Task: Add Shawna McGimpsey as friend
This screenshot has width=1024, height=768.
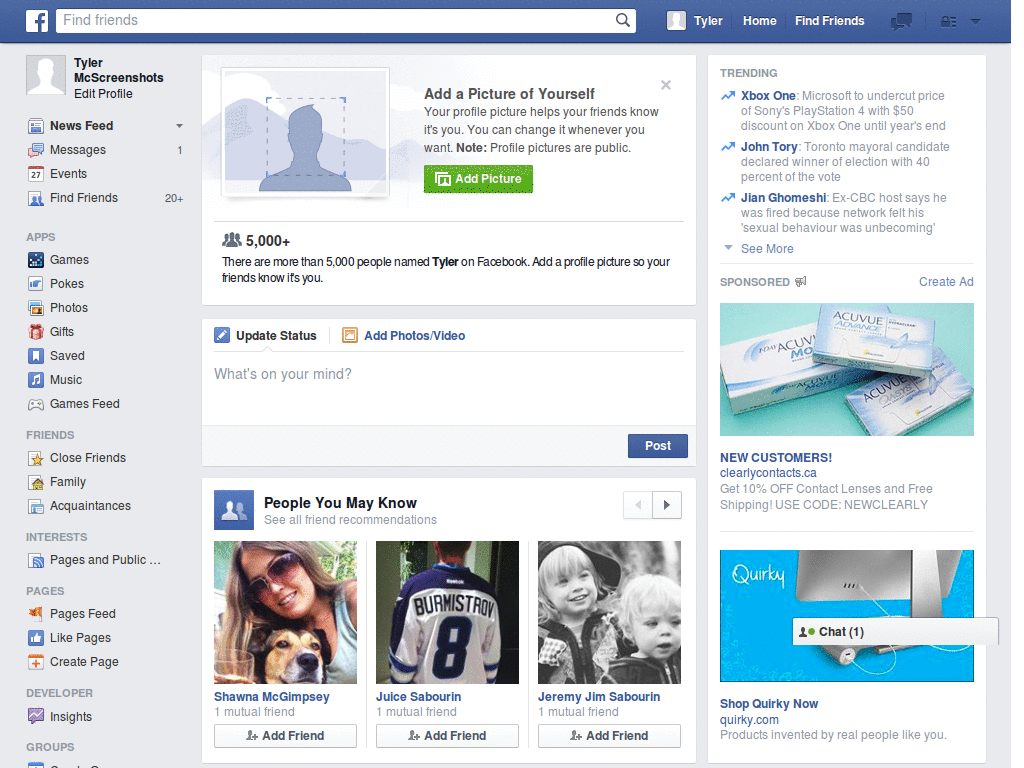Action: [285, 736]
